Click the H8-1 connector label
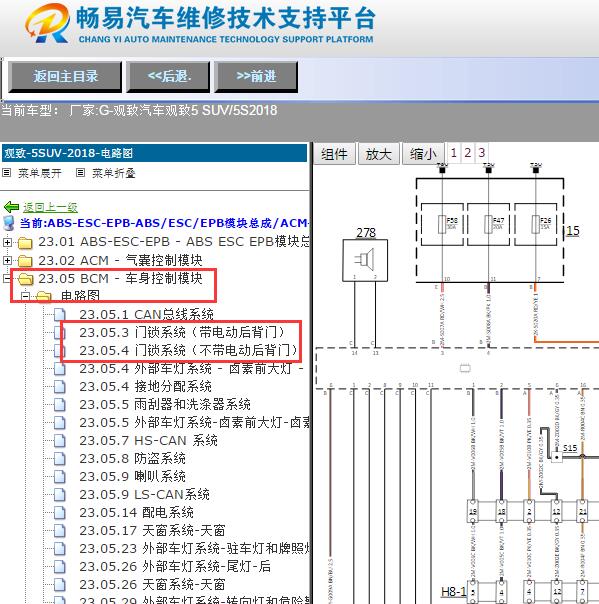 453,592
